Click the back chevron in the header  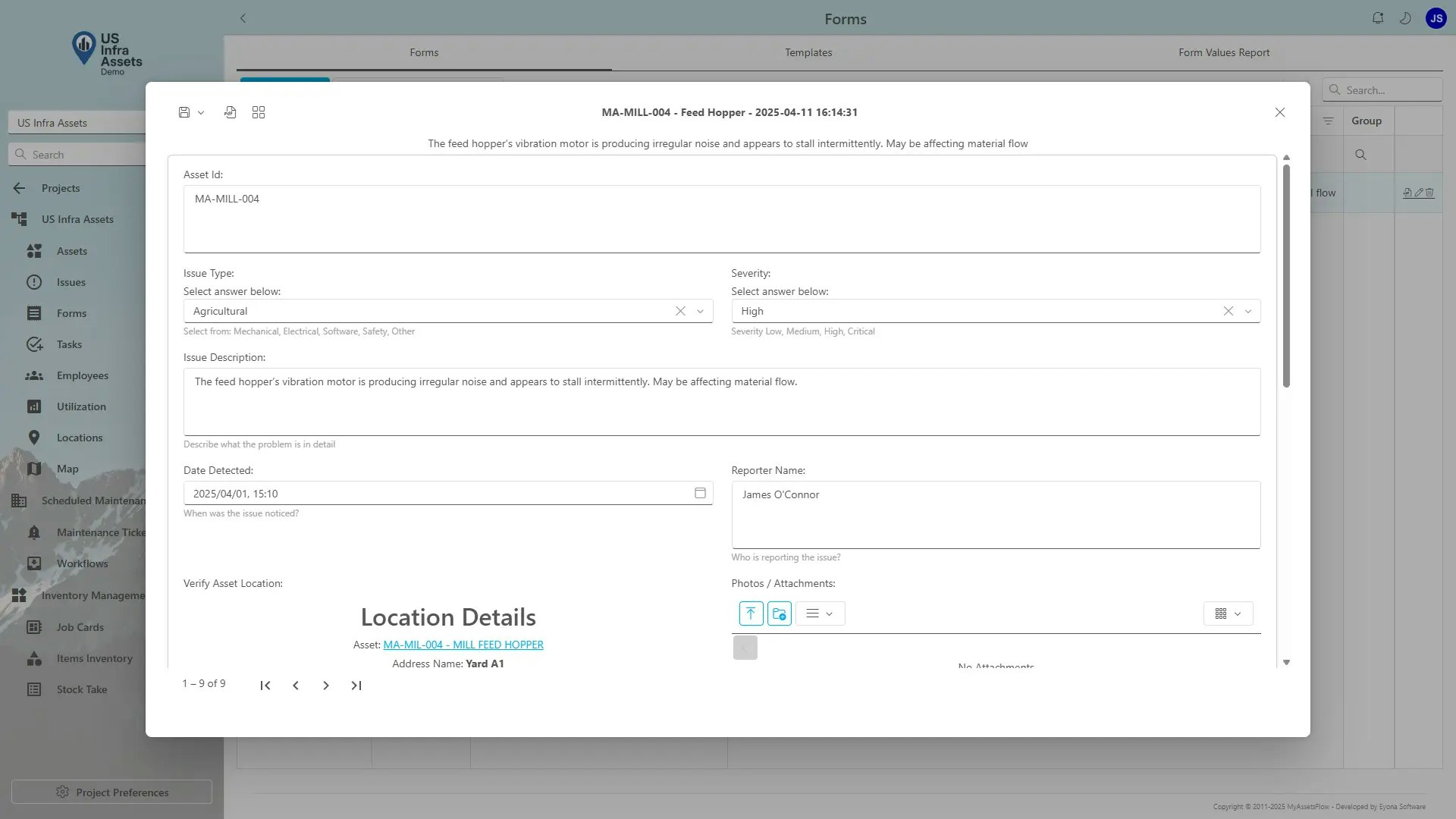coord(243,18)
